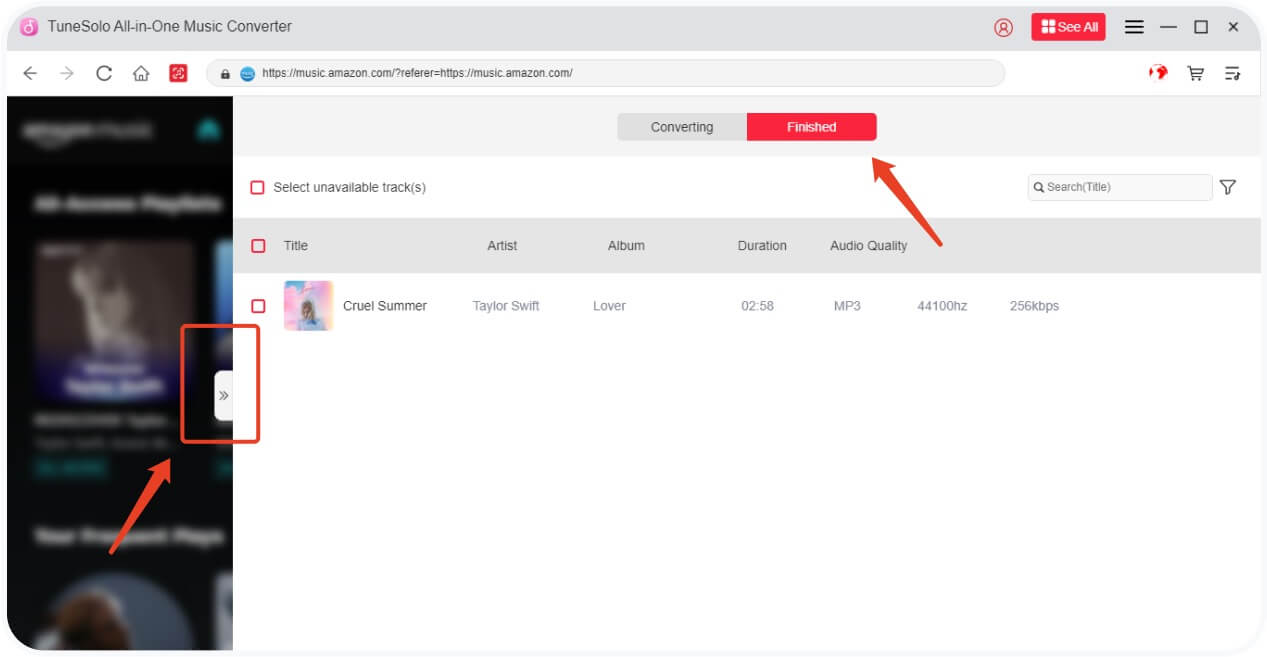Image resolution: width=1267 pixels, height=657 pixels.
Task: Click the Select unavailable track(s) label
Action: [x=350, y=187]
